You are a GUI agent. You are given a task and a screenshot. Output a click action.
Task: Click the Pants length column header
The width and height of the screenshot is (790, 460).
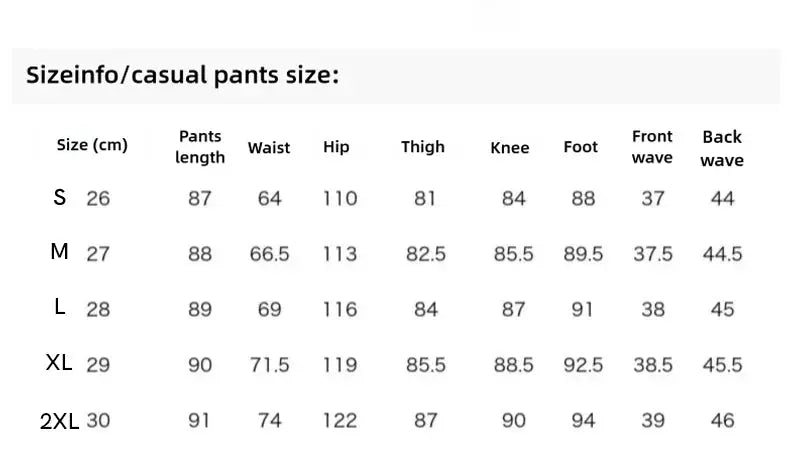(x=200, y=147)
